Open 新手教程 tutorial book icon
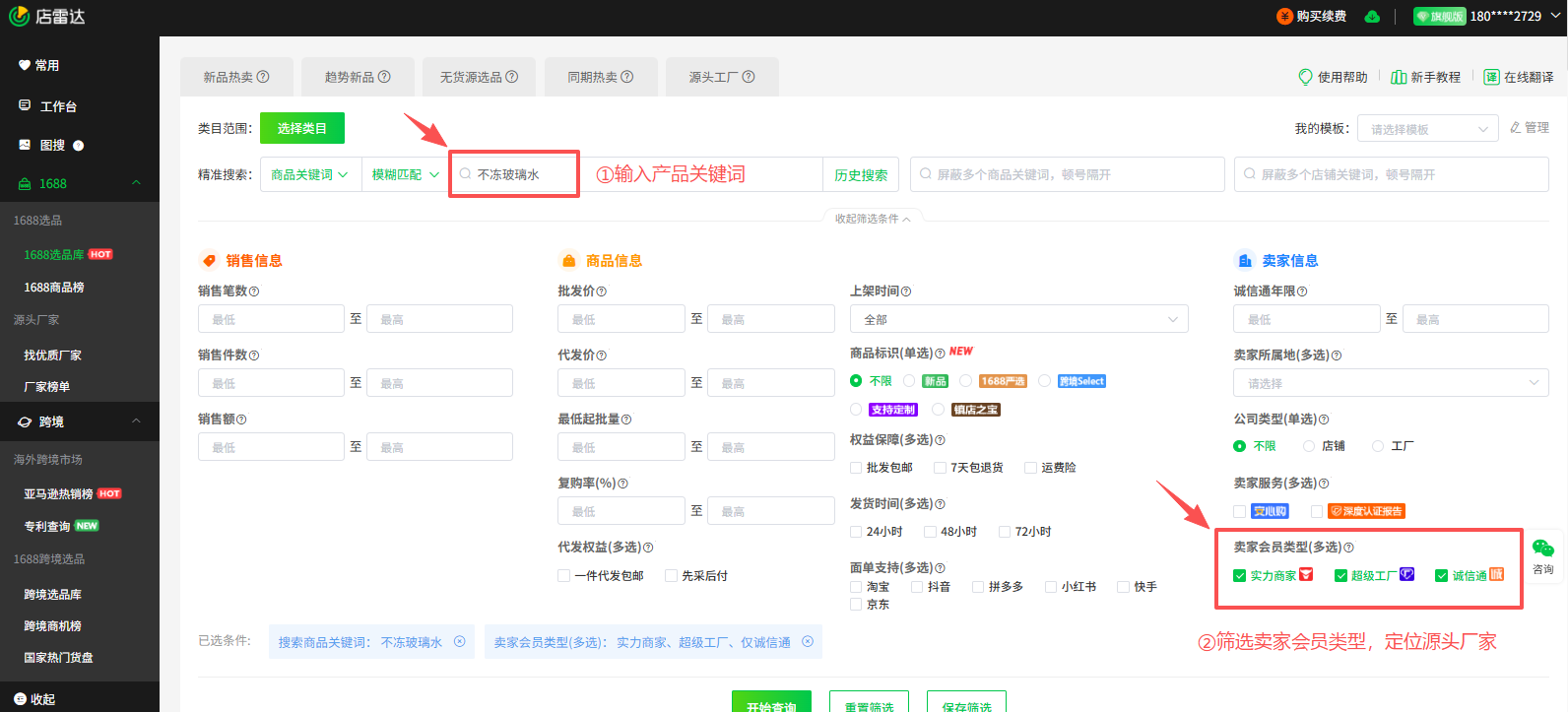 [x=1398, y=77]
